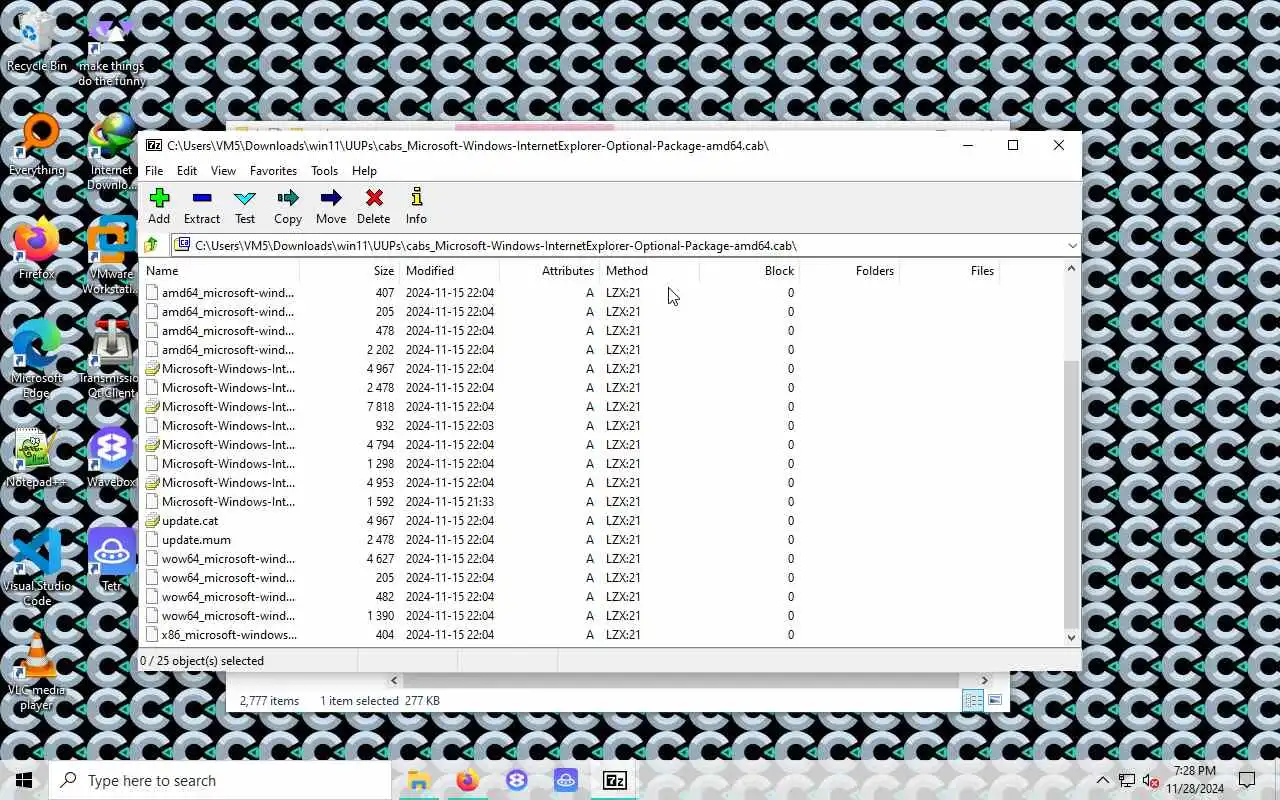The image size is (1280, 800).
Task: Switch Explorer to details view icon
Action: (972, 701)
